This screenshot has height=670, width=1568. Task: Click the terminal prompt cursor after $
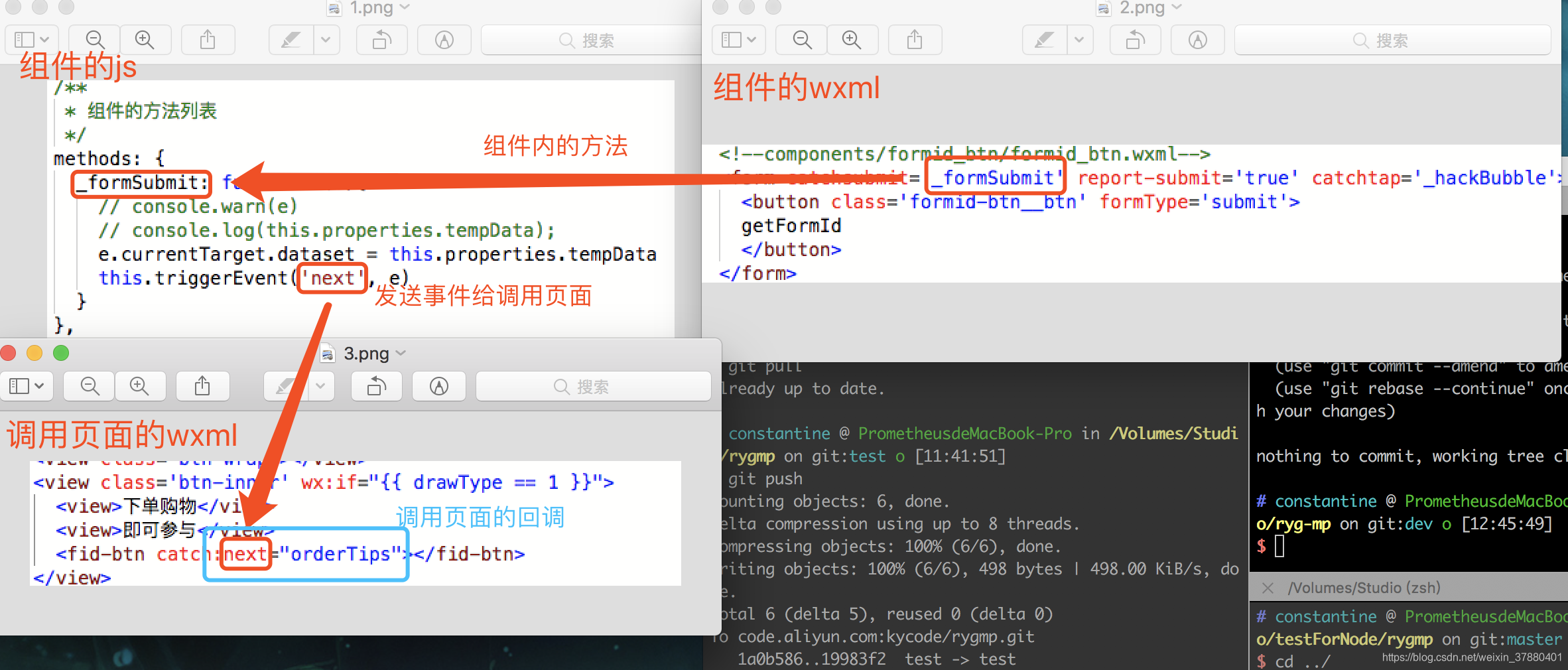click(1279, 546)
